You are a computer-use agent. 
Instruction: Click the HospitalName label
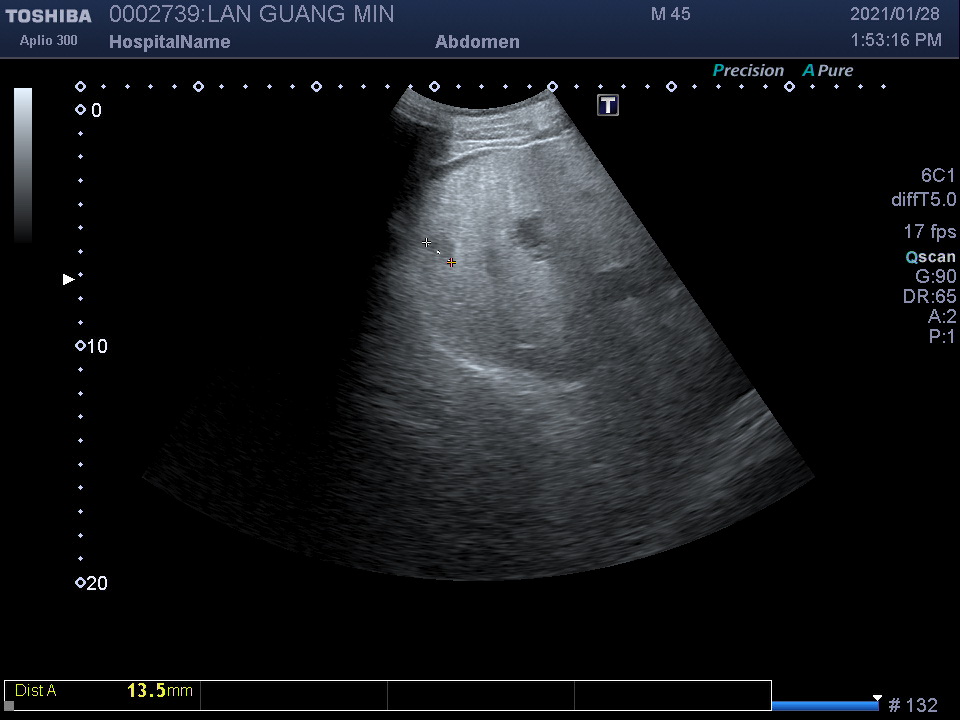click(x=169, y=42)
